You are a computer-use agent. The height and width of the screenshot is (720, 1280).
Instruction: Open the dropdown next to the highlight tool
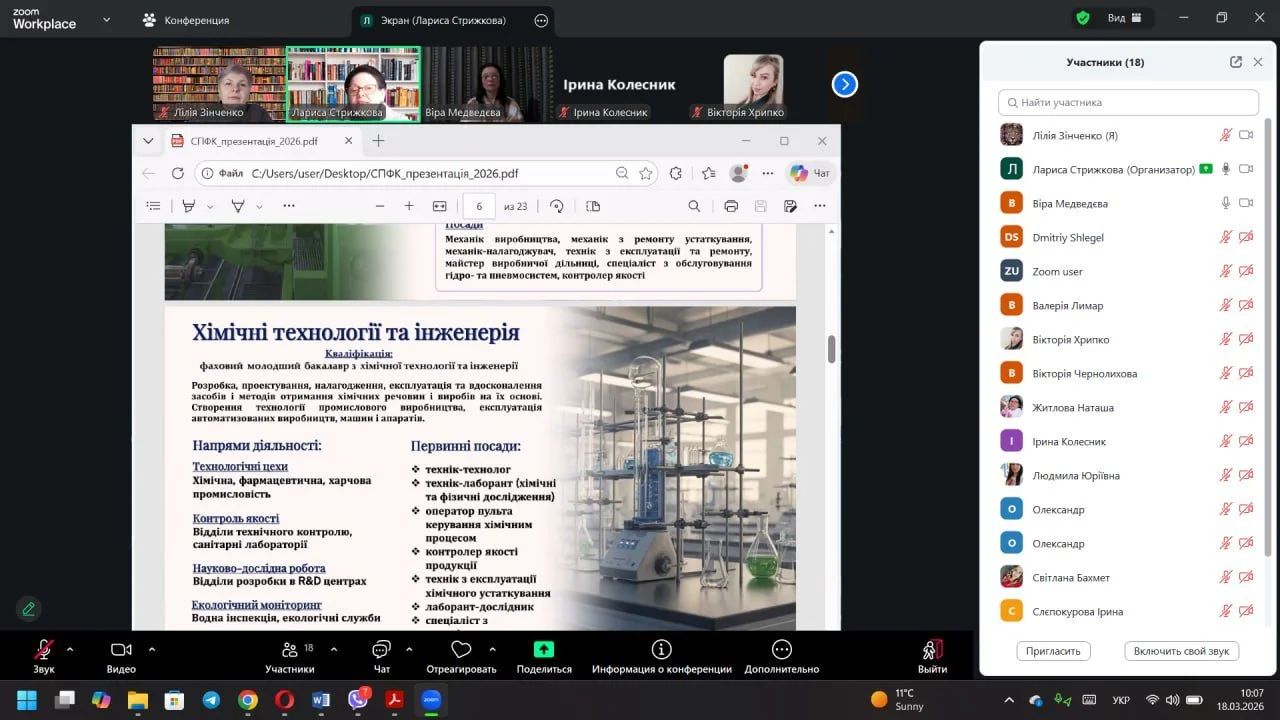pyautogui.click(x=210, y=206)
